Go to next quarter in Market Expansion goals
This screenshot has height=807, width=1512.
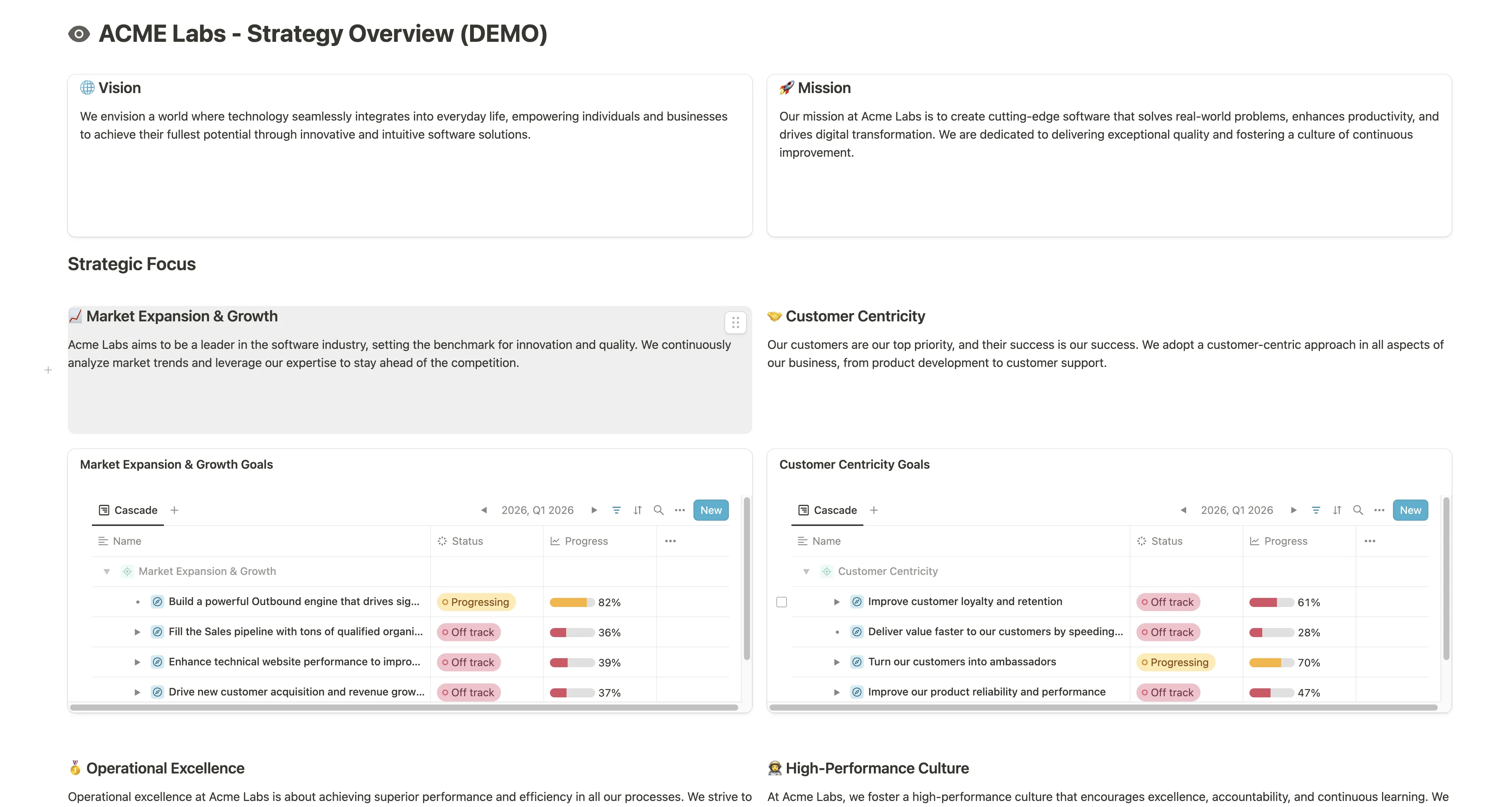pos(594,510)
